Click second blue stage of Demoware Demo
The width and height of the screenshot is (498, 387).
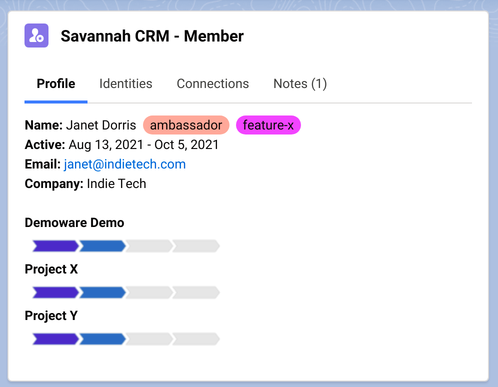click(102, 246)
